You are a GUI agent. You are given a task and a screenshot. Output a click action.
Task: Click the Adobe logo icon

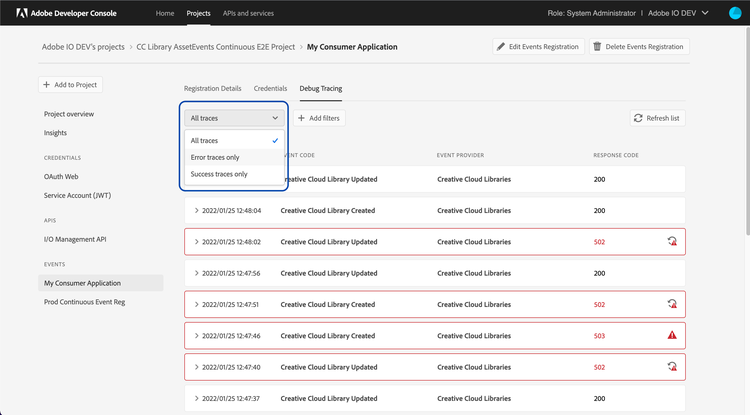(x=21, y=13)
